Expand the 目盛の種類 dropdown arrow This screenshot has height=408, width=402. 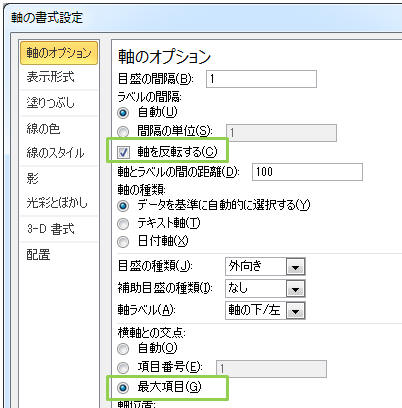(295, 267)
